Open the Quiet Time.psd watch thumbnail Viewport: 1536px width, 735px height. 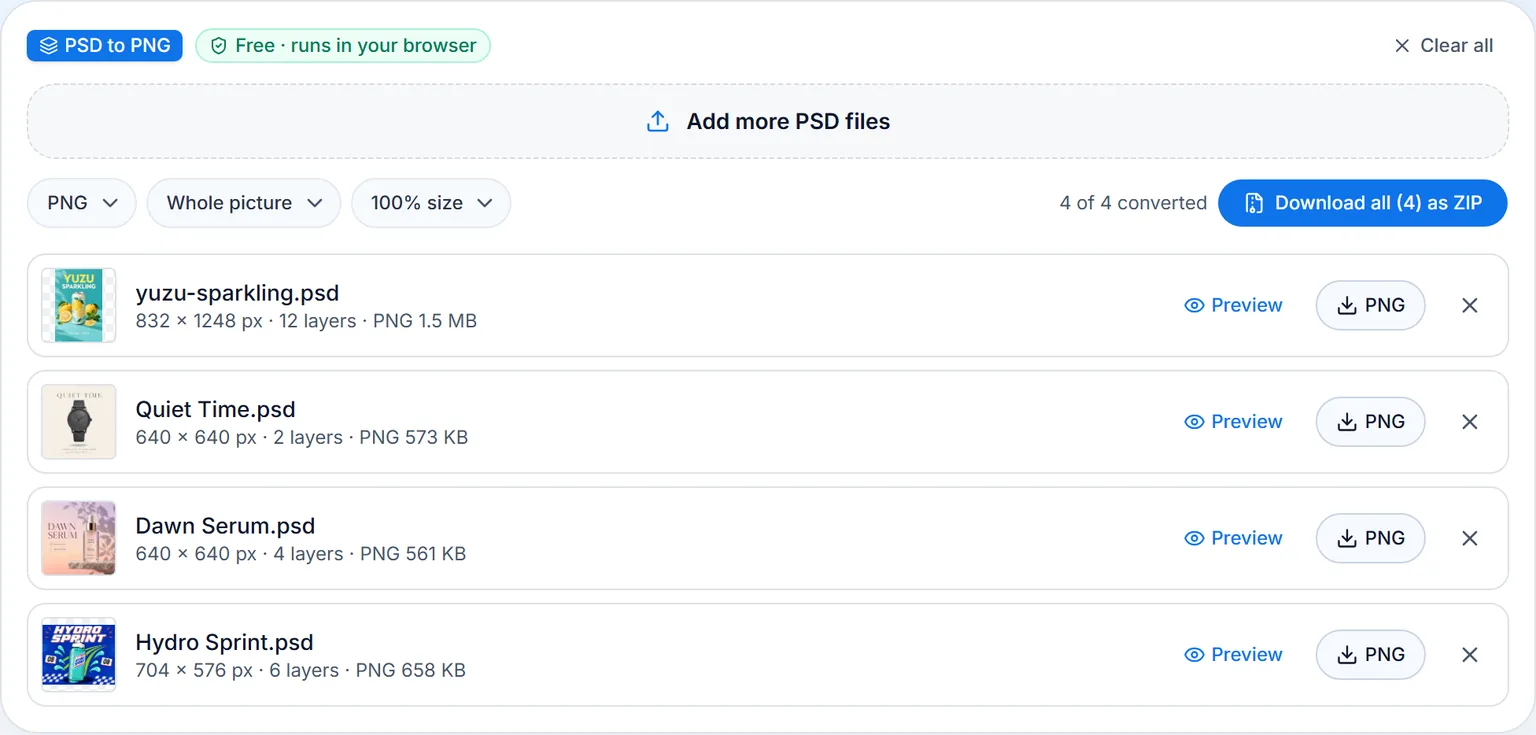point(79,422)
